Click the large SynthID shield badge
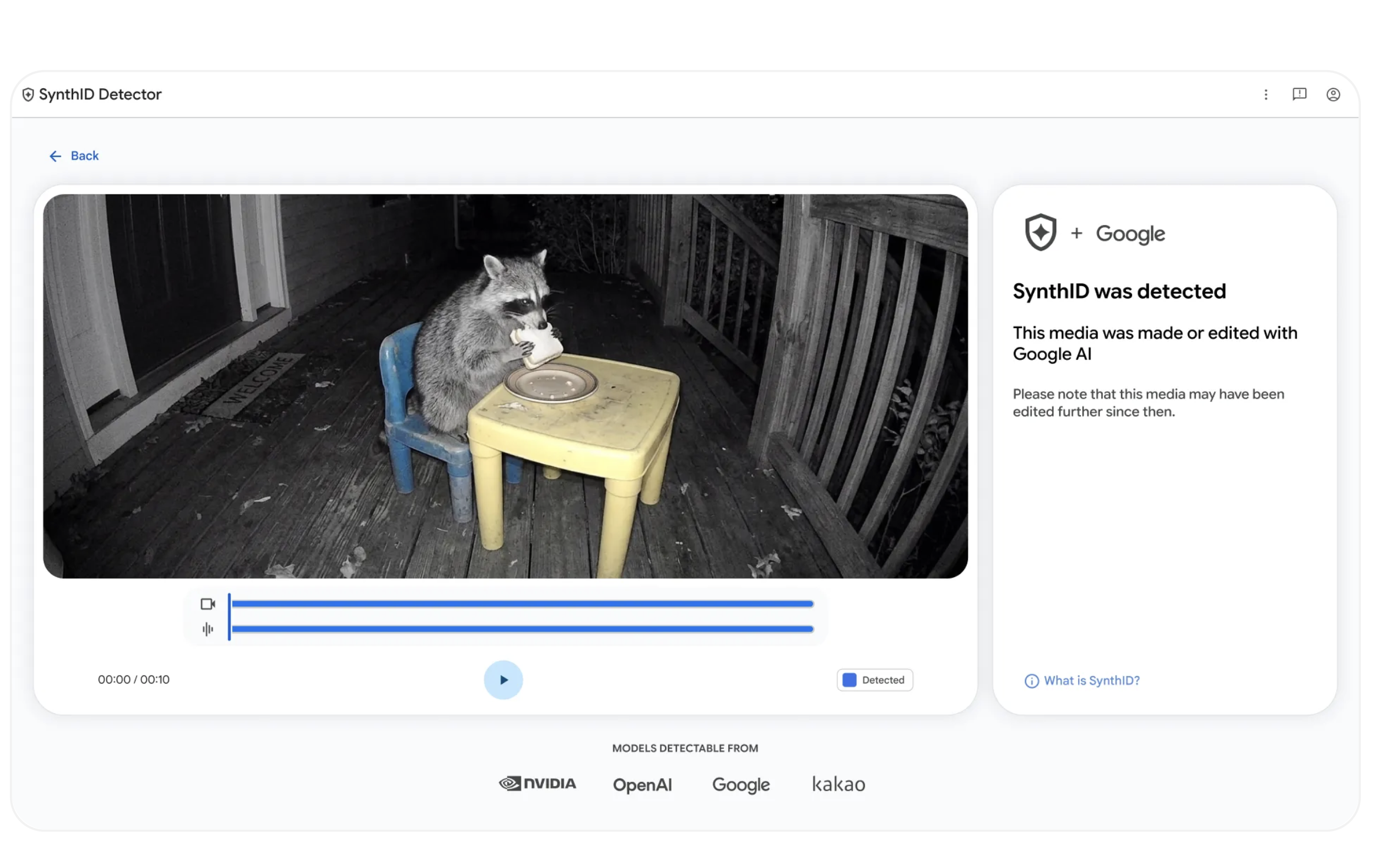 pos(1040,232)
